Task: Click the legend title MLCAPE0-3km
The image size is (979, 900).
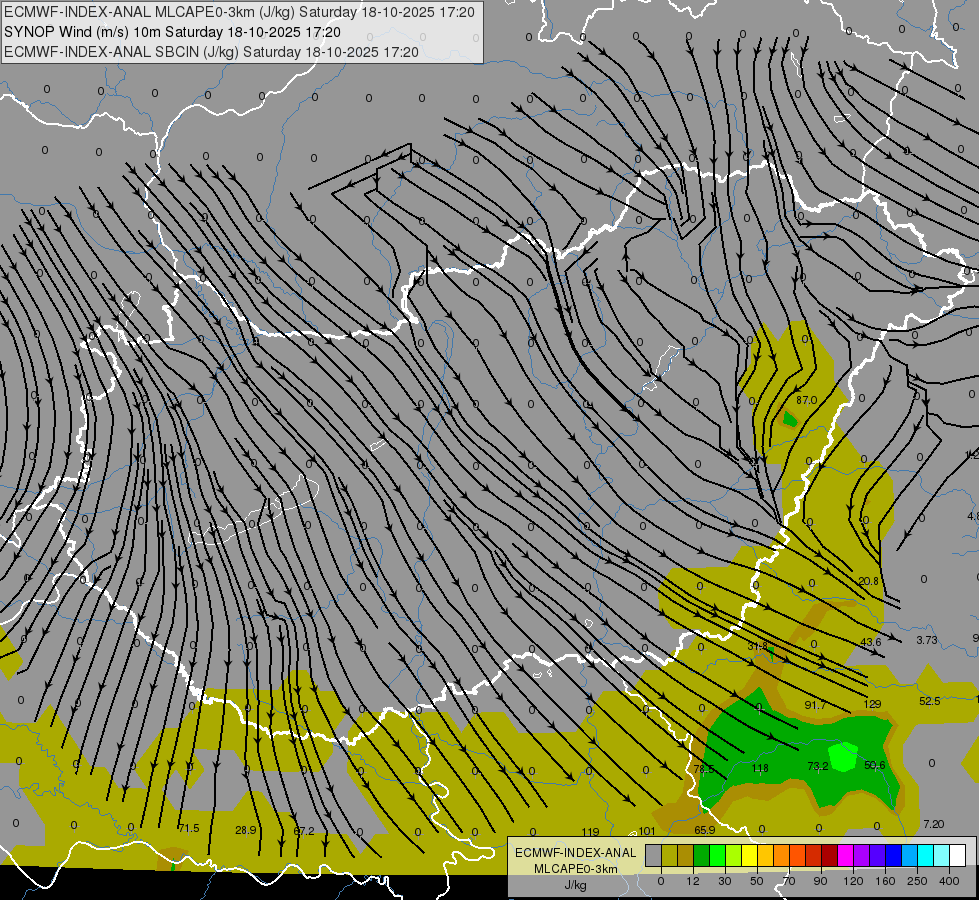Action: click(576, 869)
